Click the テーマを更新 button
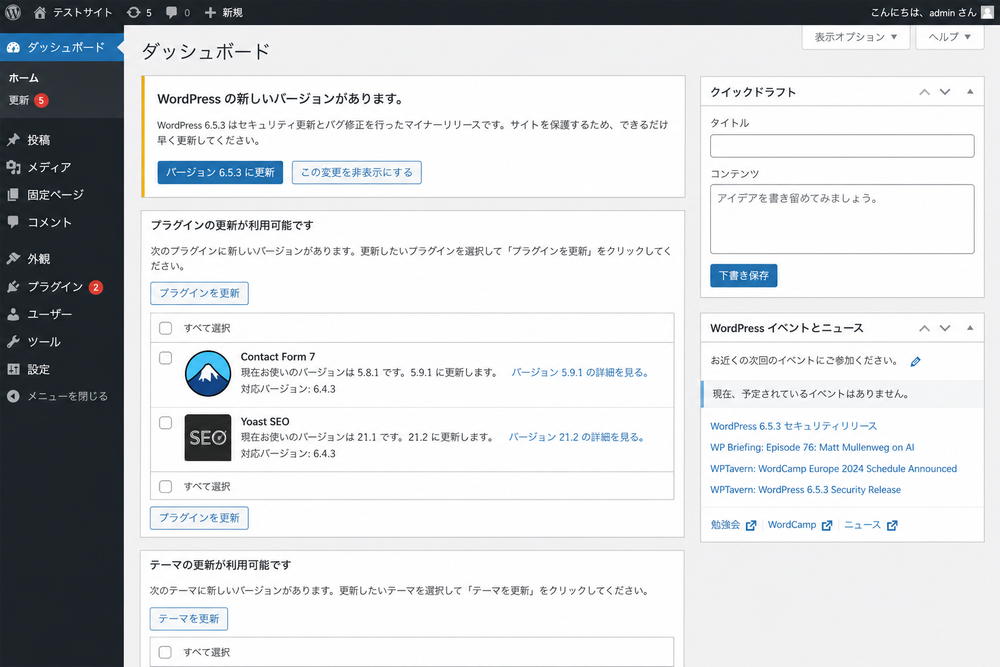 (x=189, y=619)
